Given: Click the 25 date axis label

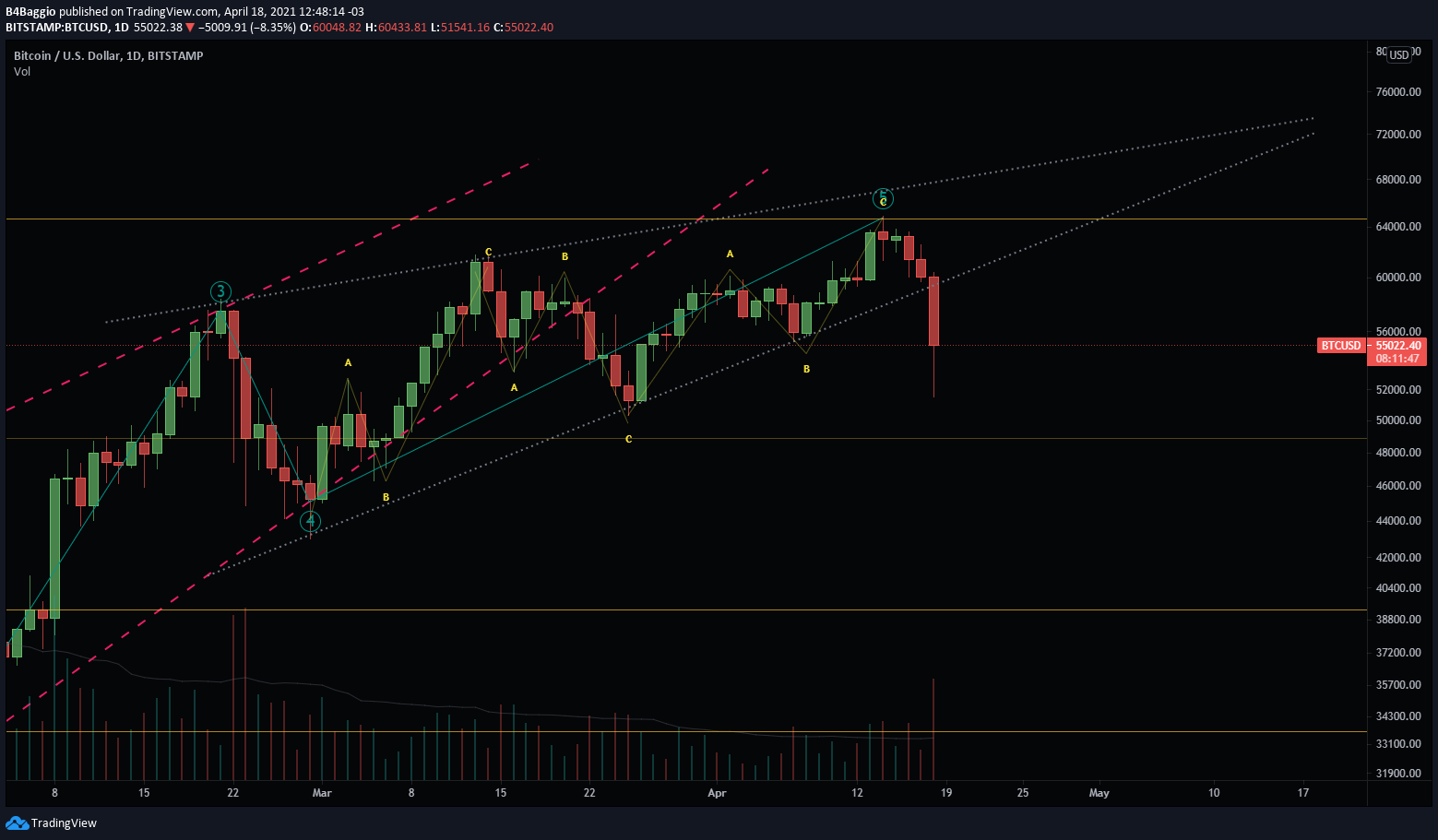Looking at the screenshot, I should (1023, 793).
